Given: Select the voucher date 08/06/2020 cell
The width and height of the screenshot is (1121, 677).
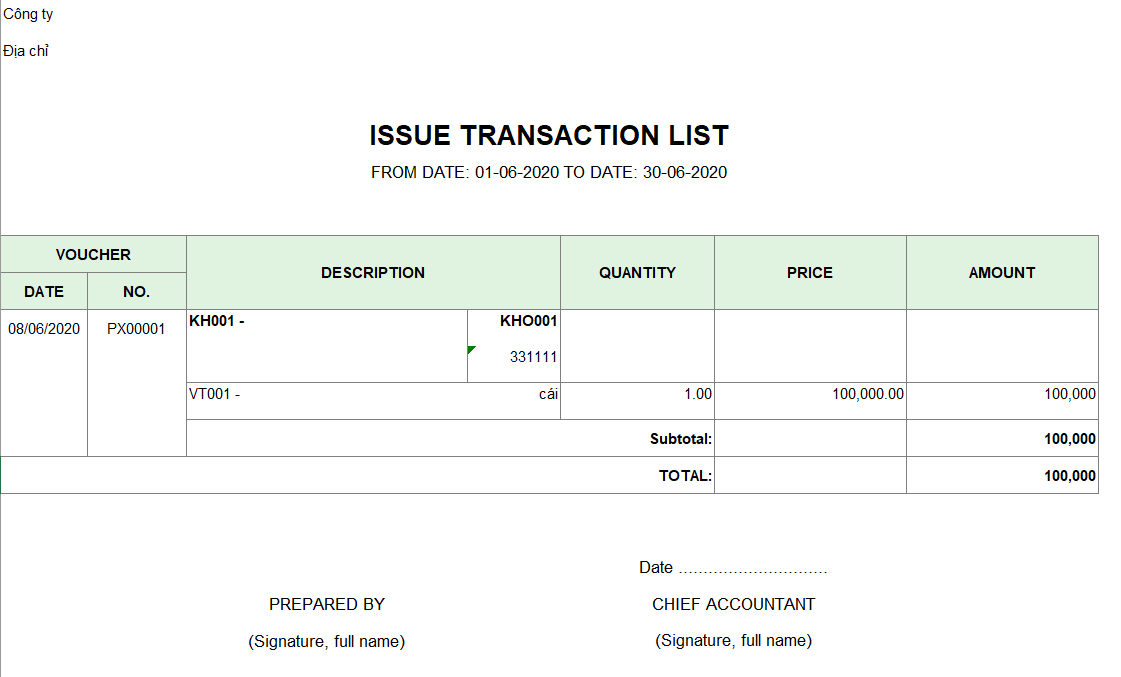Looking at the screenshot, I should 44,329.
